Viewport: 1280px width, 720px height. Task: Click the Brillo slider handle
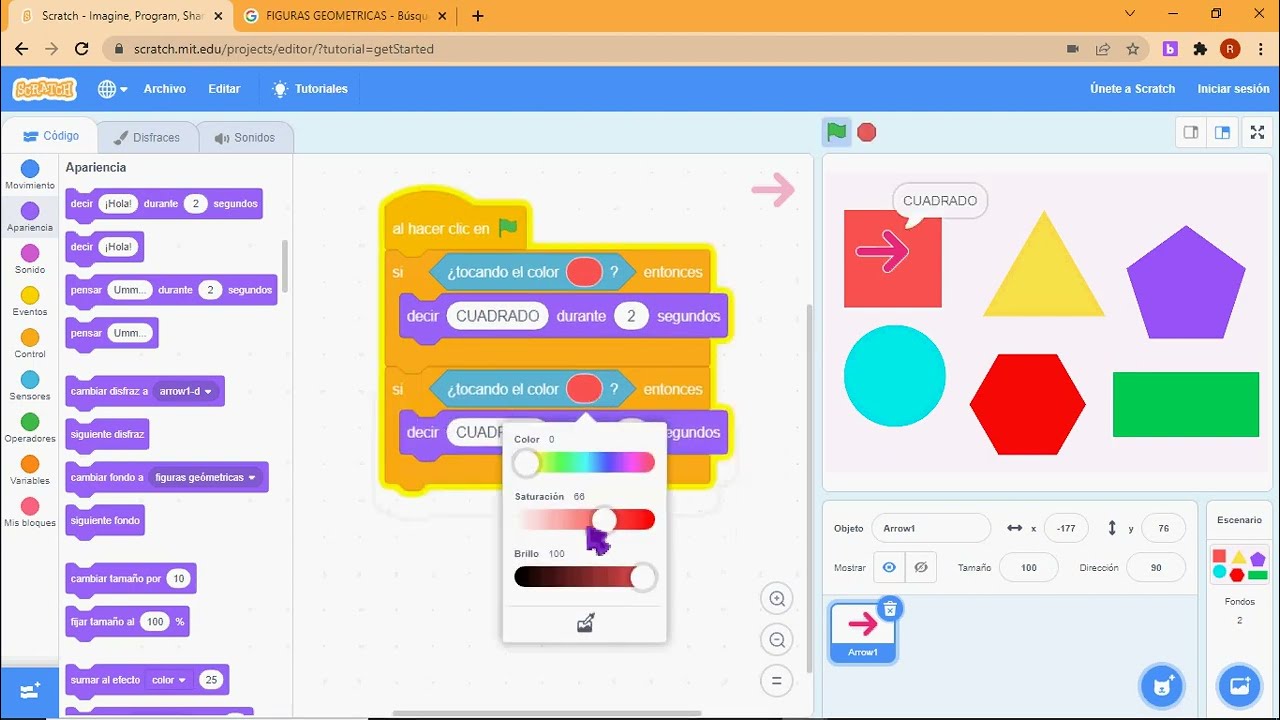point(643,577)
